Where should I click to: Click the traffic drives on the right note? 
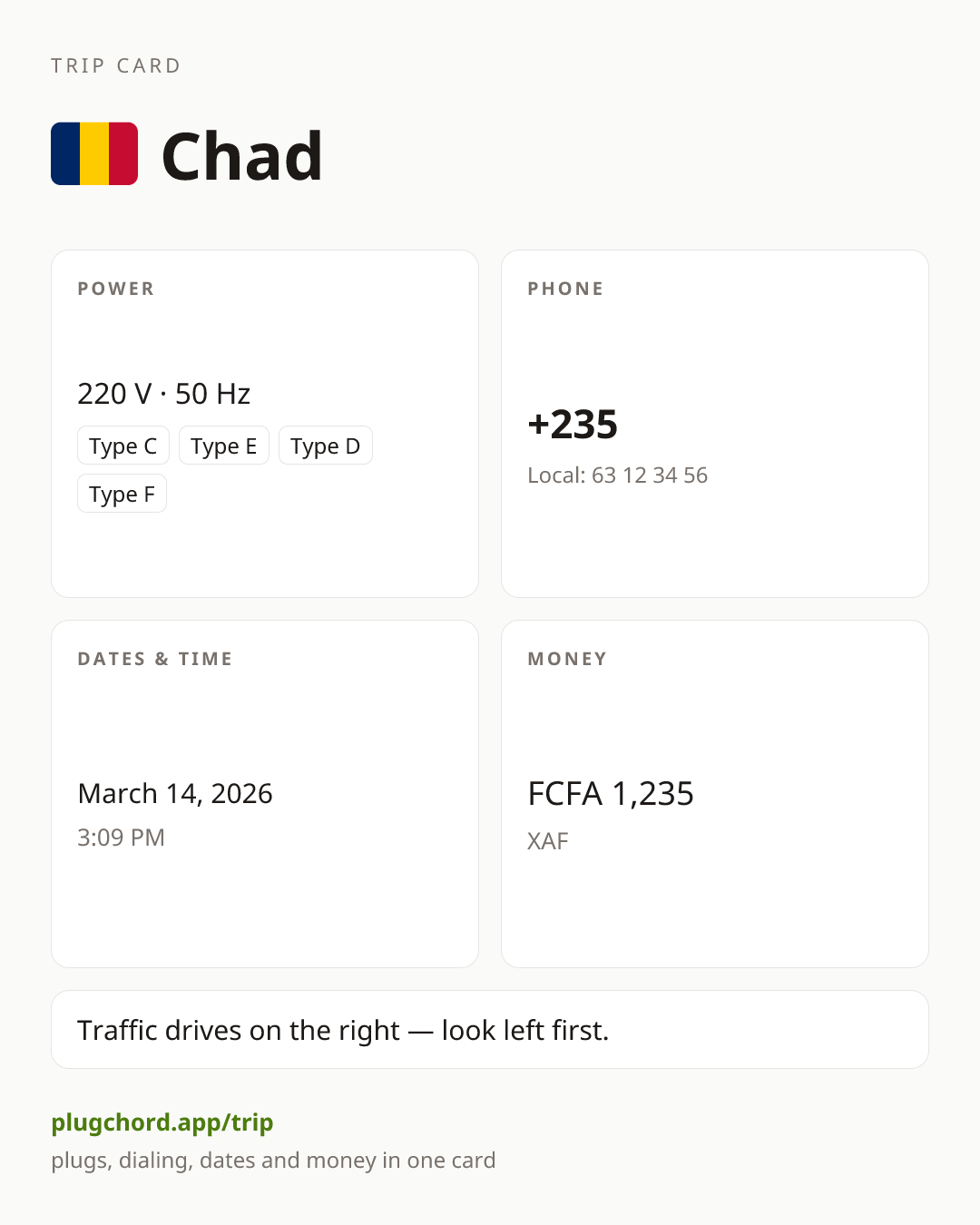[x=343, y=1031]
